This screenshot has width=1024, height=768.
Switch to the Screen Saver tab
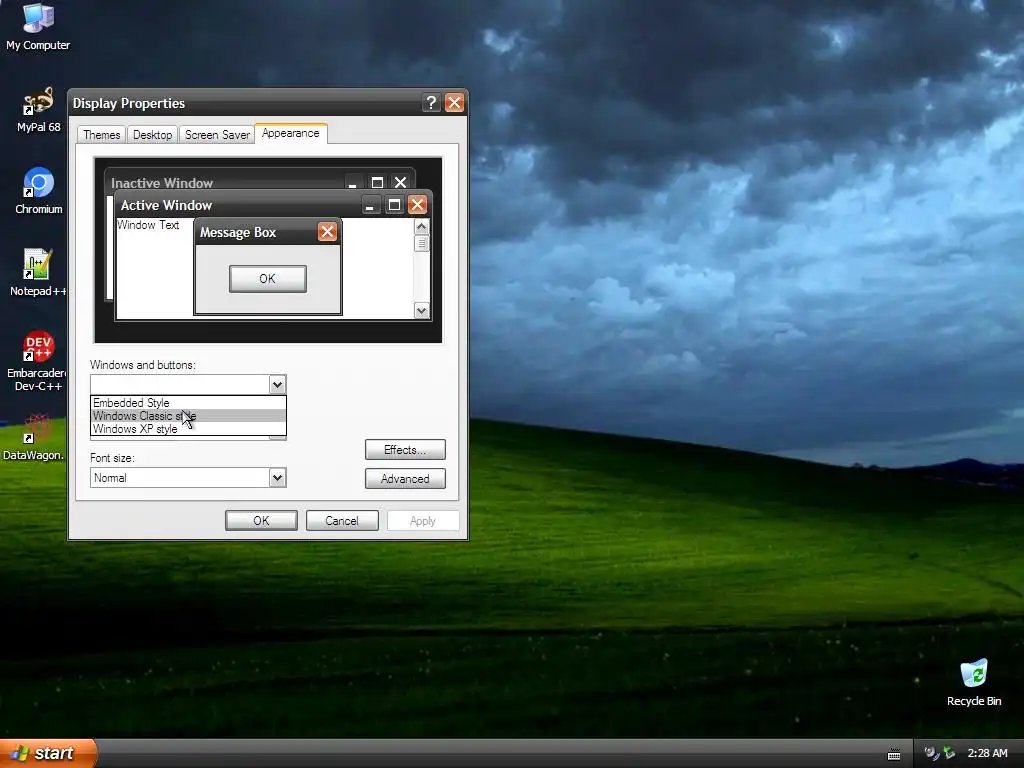tap(217, 135)
